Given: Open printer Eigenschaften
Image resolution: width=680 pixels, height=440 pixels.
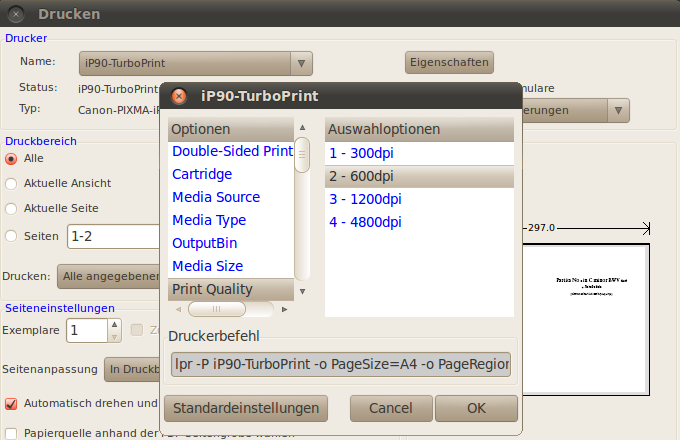Looking at the screenshot, I should [449, 62].
